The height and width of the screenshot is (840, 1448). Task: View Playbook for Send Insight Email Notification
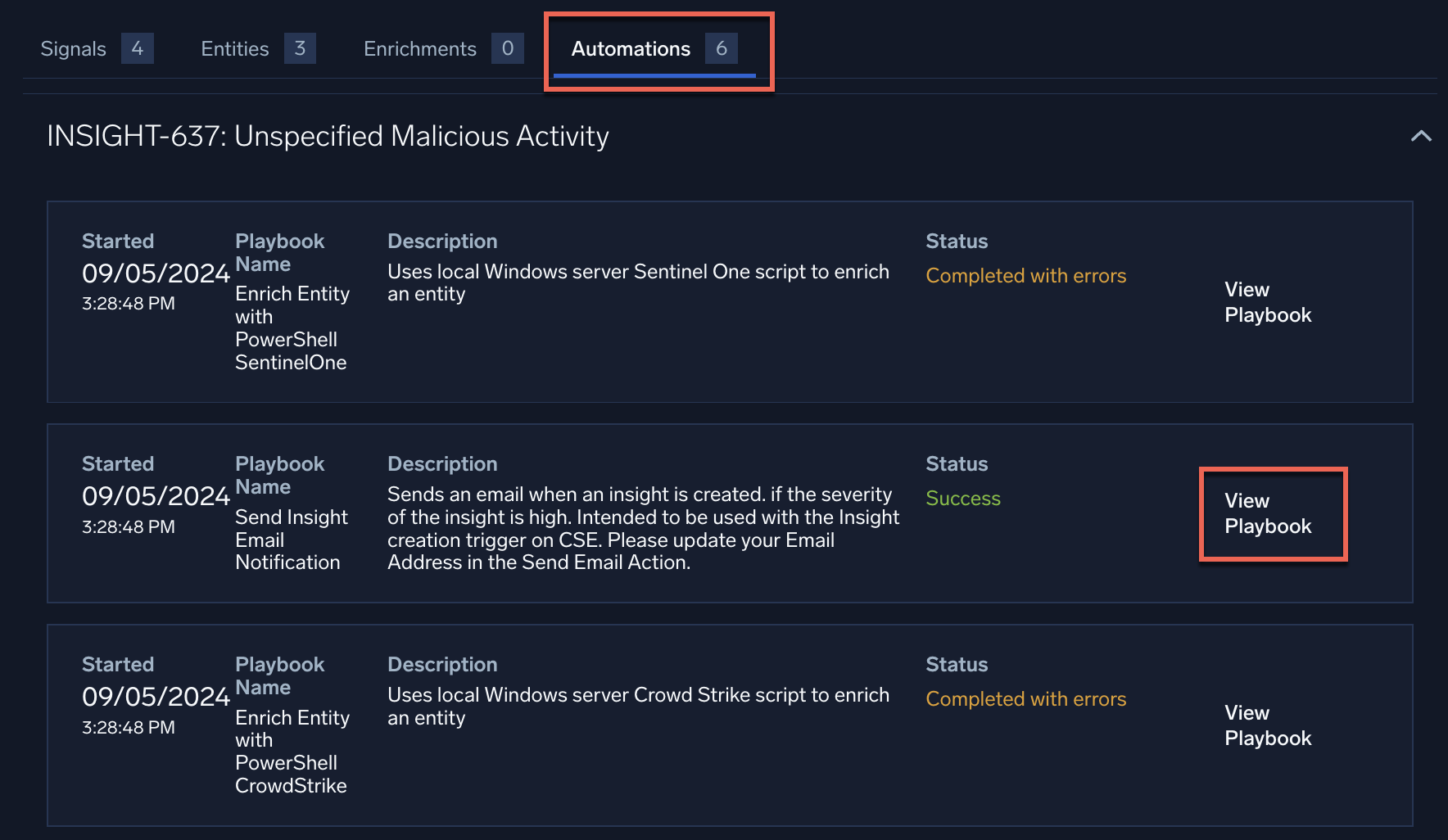pyautogui.click(x=1268, y=513)
